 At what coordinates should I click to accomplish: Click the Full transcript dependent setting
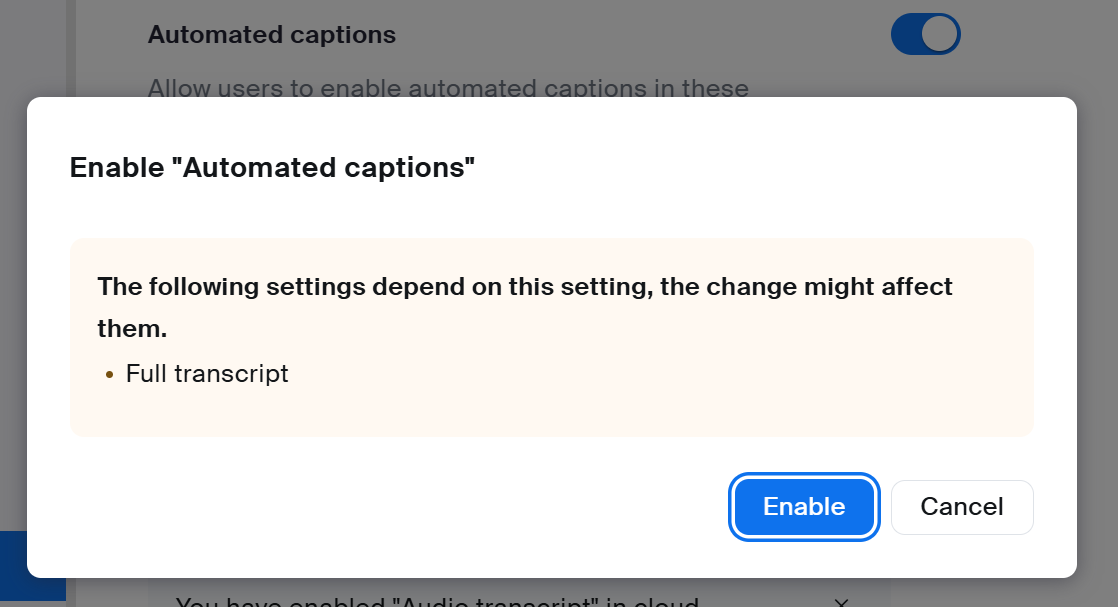(207, 374)
